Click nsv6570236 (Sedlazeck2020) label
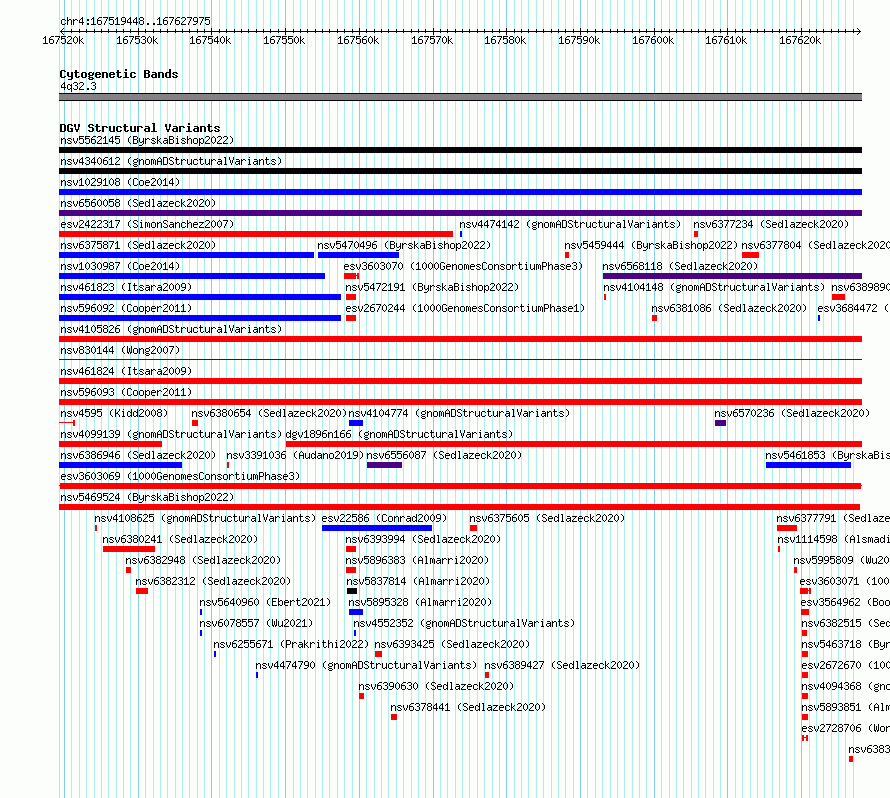890x798 pixels. 792,413
